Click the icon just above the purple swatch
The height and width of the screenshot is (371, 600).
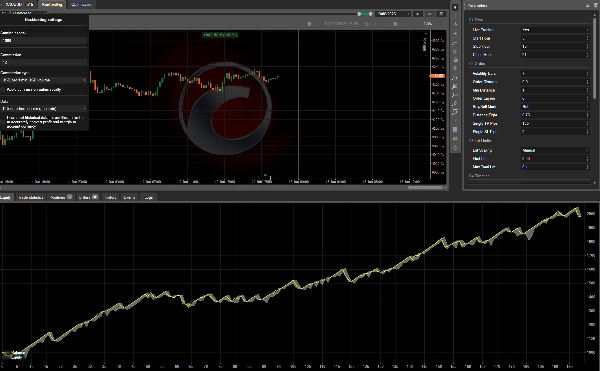[x=455, y=121]
